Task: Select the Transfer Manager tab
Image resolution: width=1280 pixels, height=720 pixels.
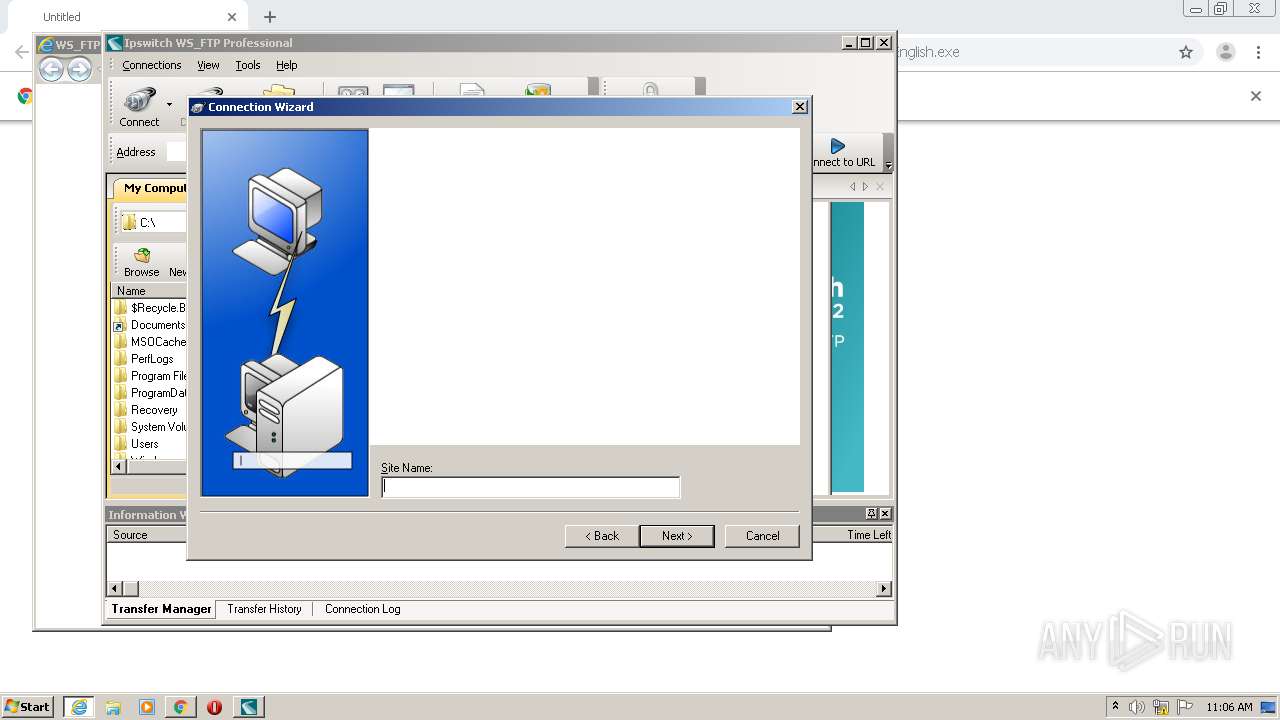Action: [161, 609]
